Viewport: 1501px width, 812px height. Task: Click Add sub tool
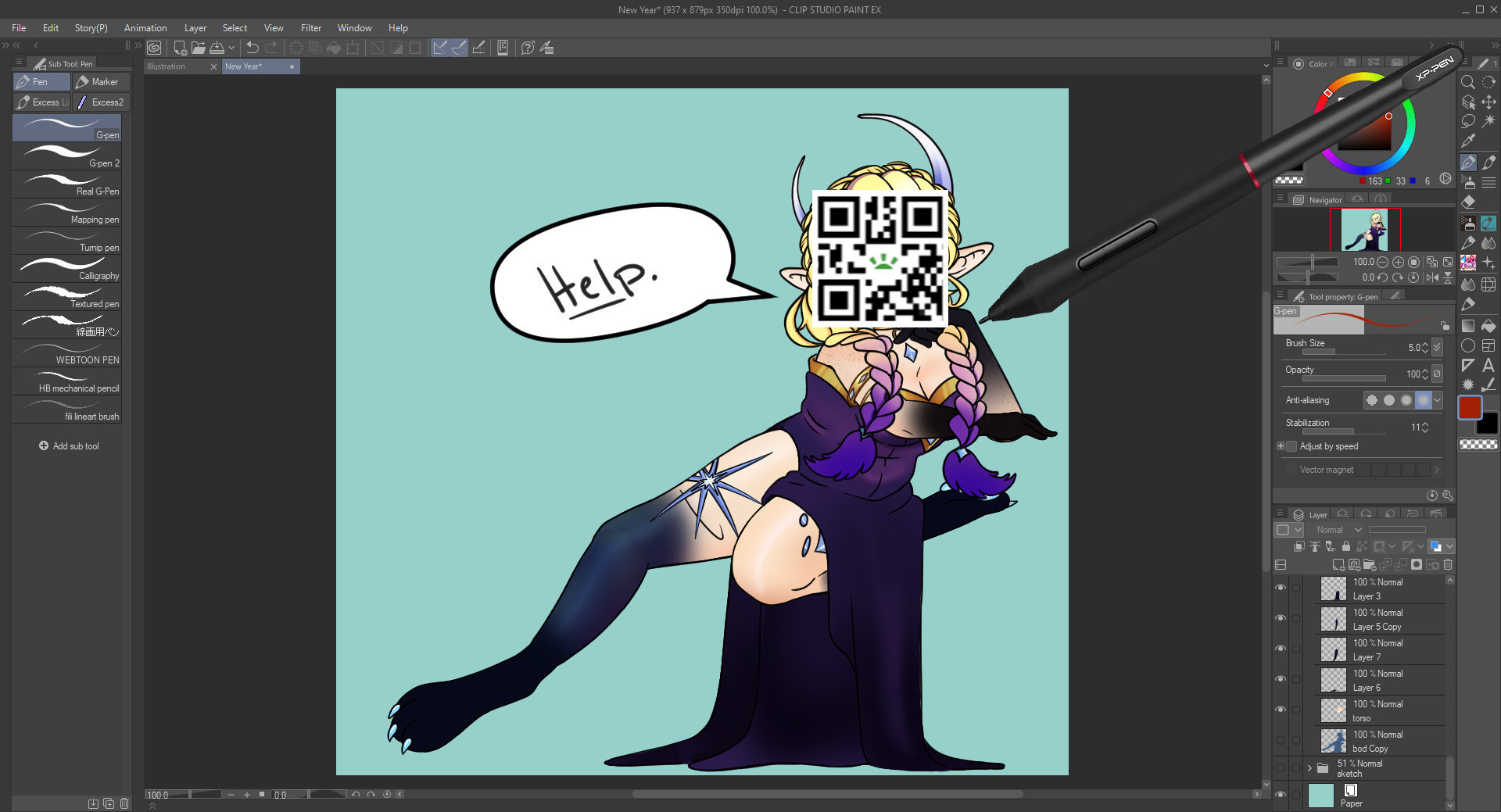tap(69, 446)
